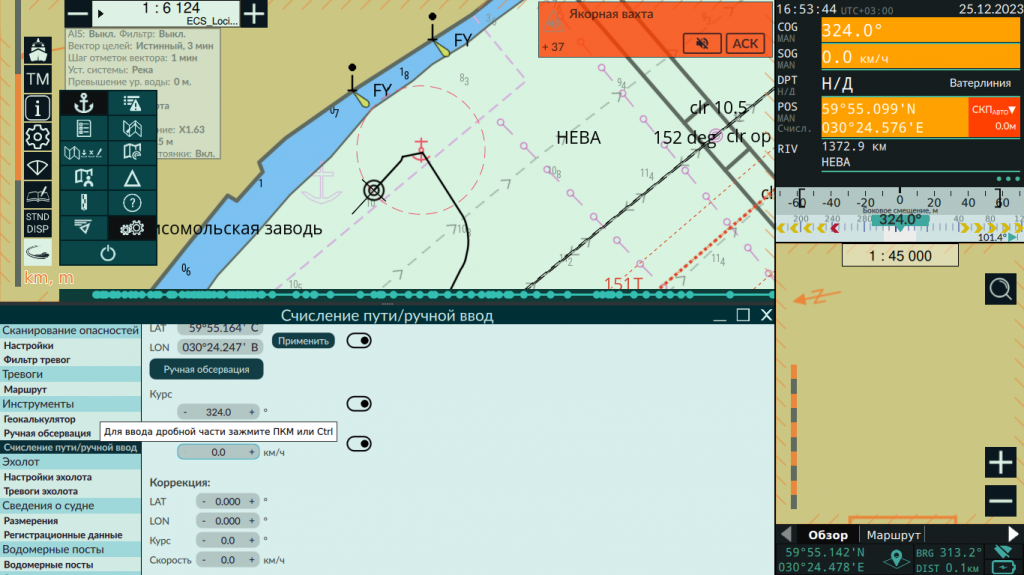Click the checklist document icon
Viewport: 1024px width, 575px height.
84,128
